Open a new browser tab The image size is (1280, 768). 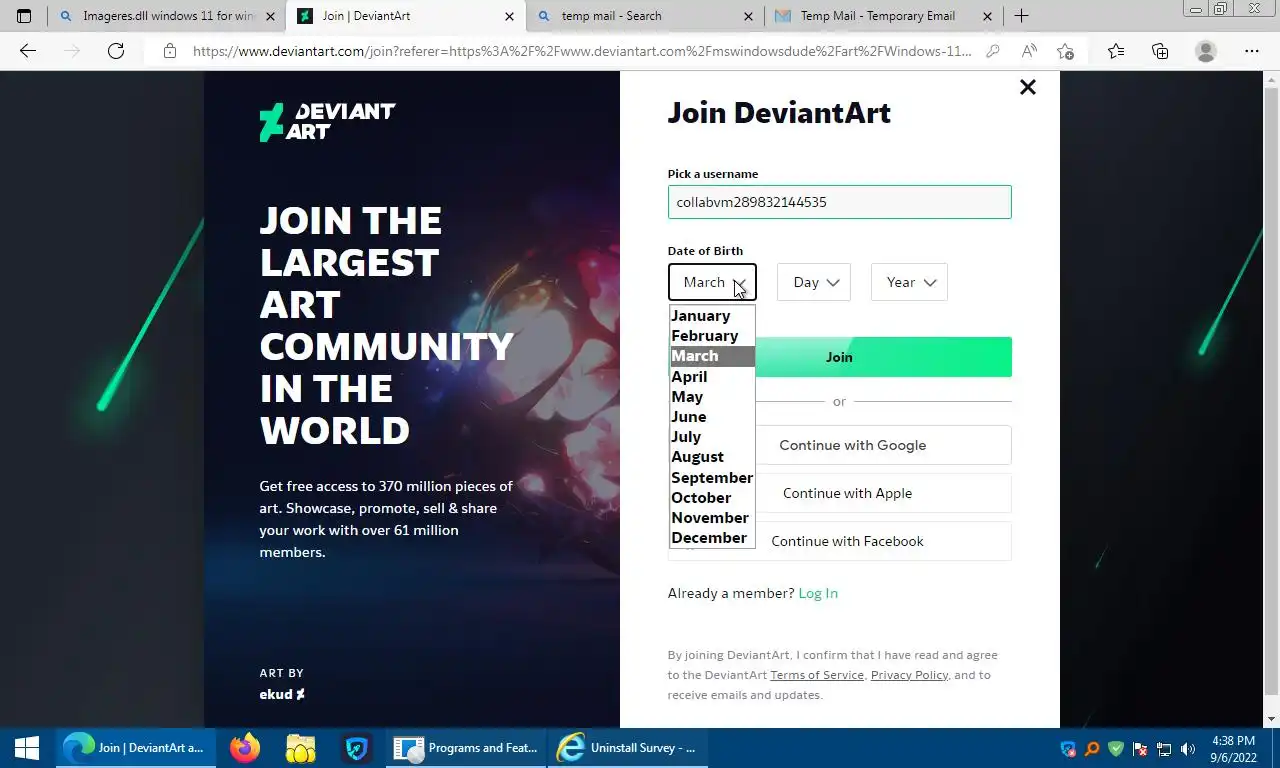click(1021, 16)
